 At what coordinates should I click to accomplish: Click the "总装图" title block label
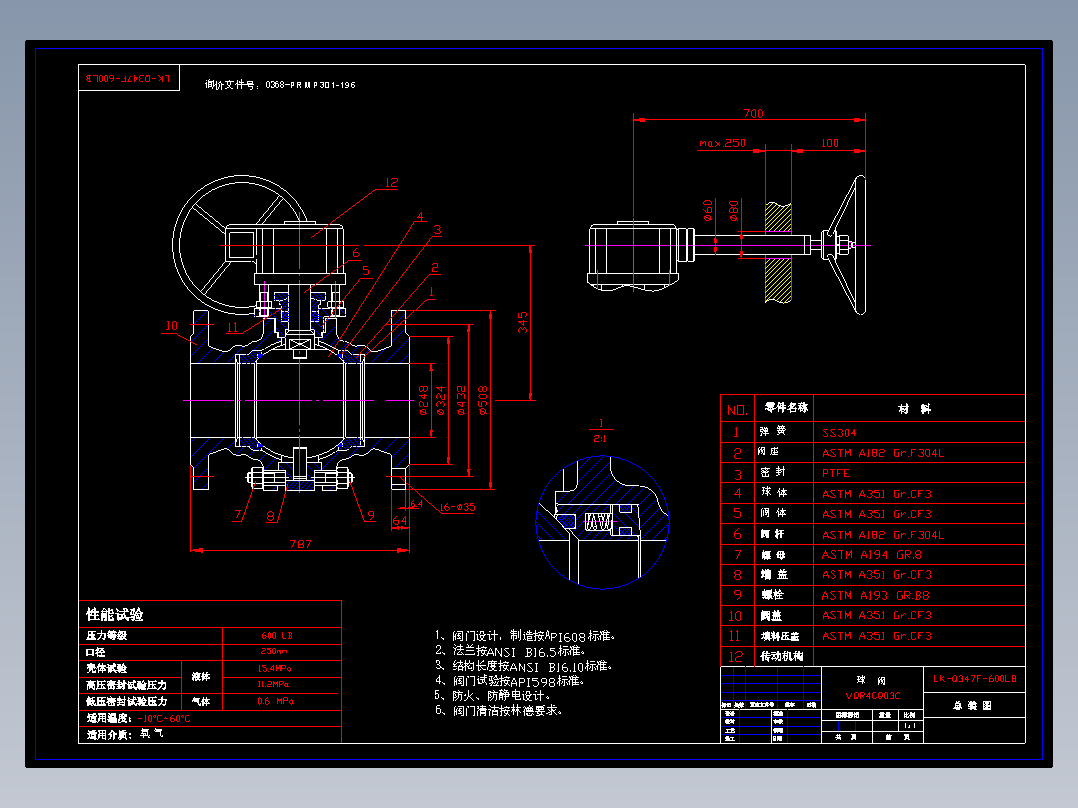972,706
